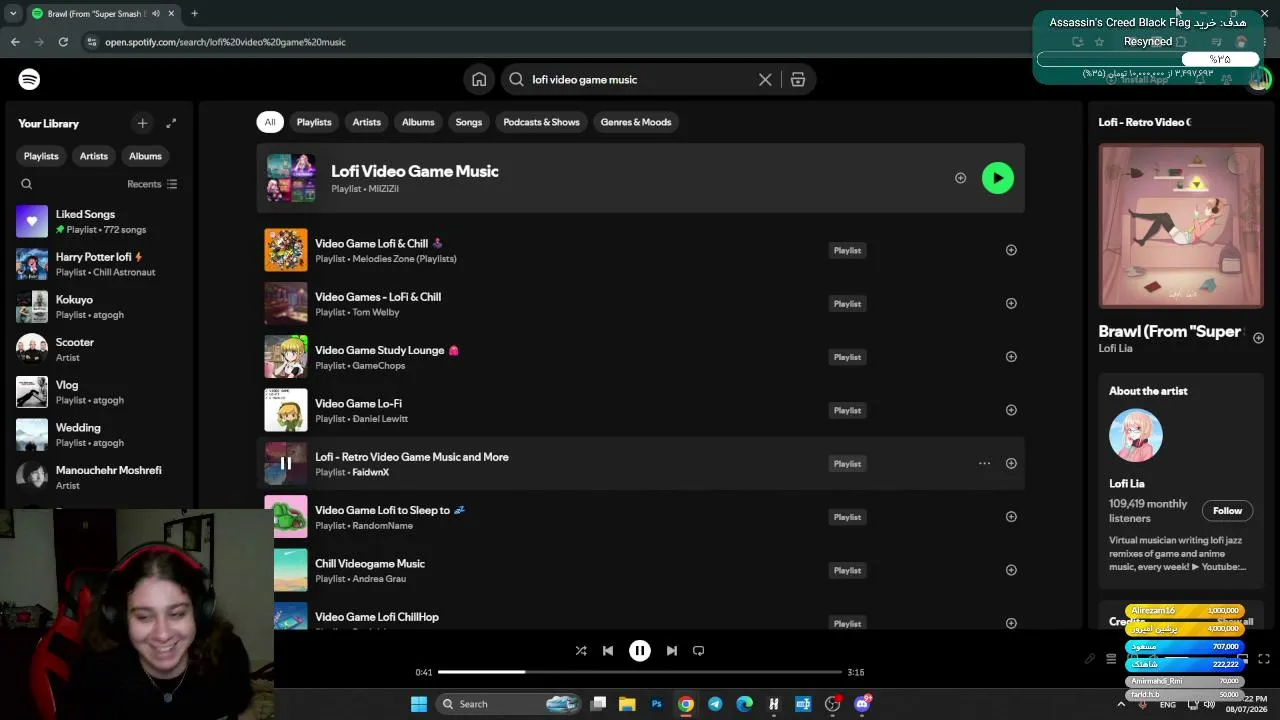The width and height of the screenshot is (1280, 720).
Task: Add Video Game Lofi ChillHop to library
Action: point(1011,623)
